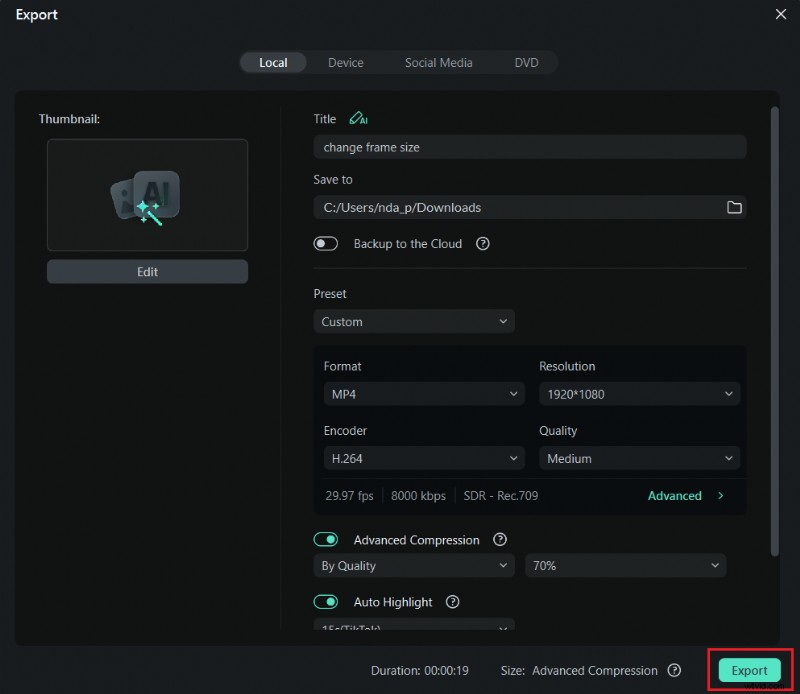The width and height of the screenshot is (800, 694).
Task: Disable Advanced Compression
Action: [x=326, y=540]
